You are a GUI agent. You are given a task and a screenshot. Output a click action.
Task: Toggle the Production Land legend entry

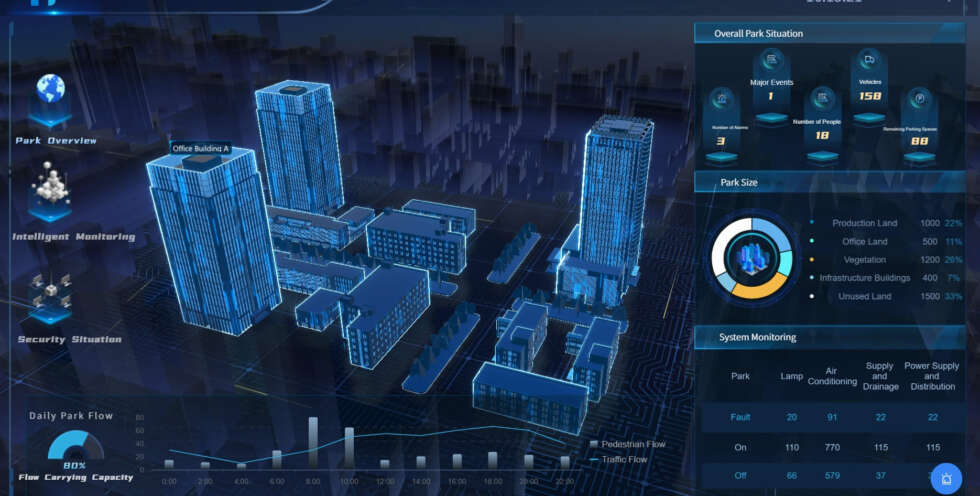[865, 223]
